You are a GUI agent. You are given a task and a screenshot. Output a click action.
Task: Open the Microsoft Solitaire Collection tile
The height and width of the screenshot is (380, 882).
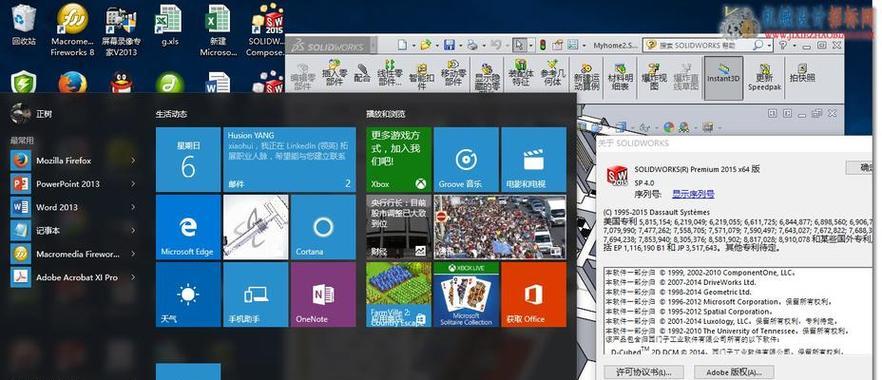click(466, 295)
